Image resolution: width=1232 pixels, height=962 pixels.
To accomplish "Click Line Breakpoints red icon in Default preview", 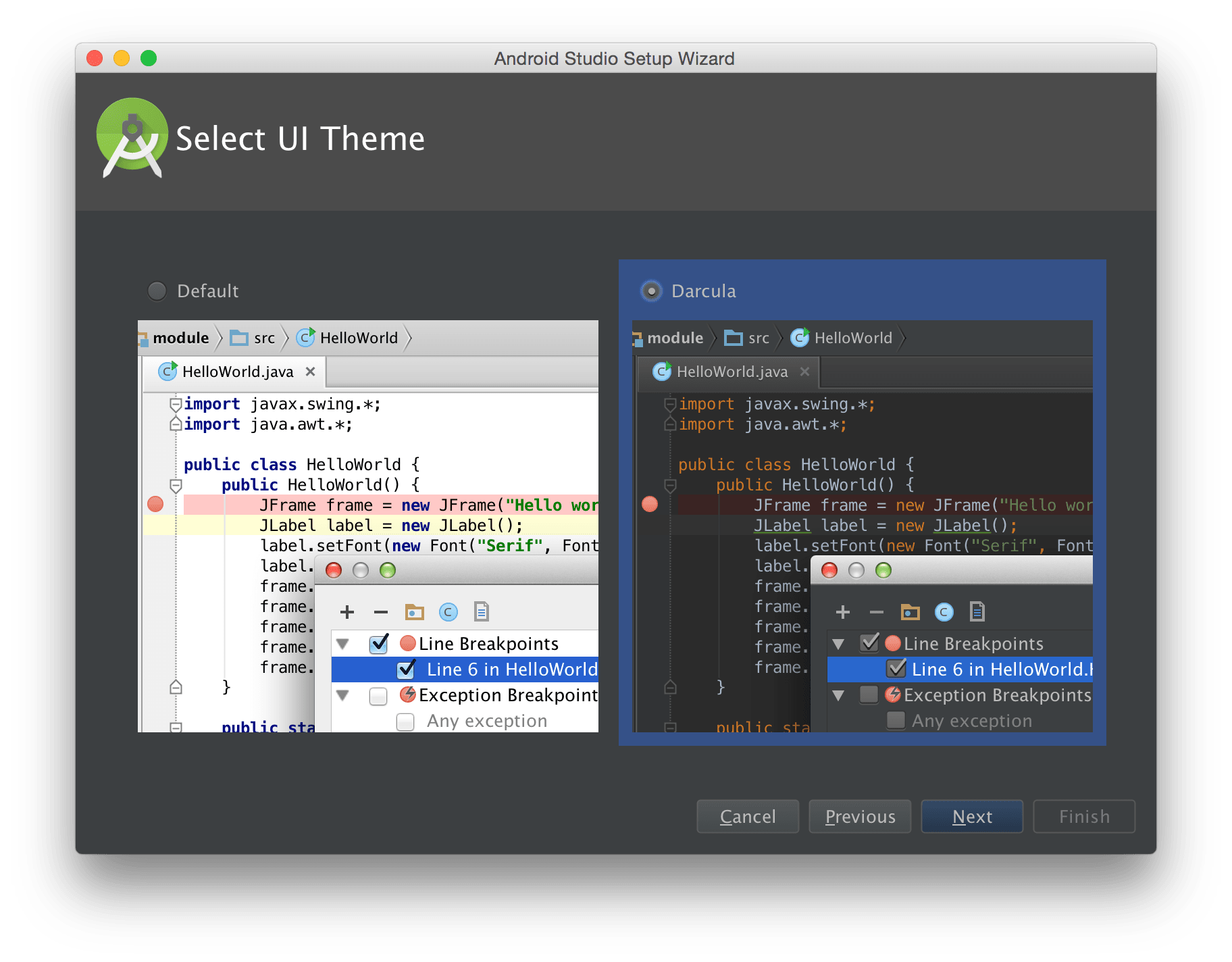I will (x=407, y=642).
